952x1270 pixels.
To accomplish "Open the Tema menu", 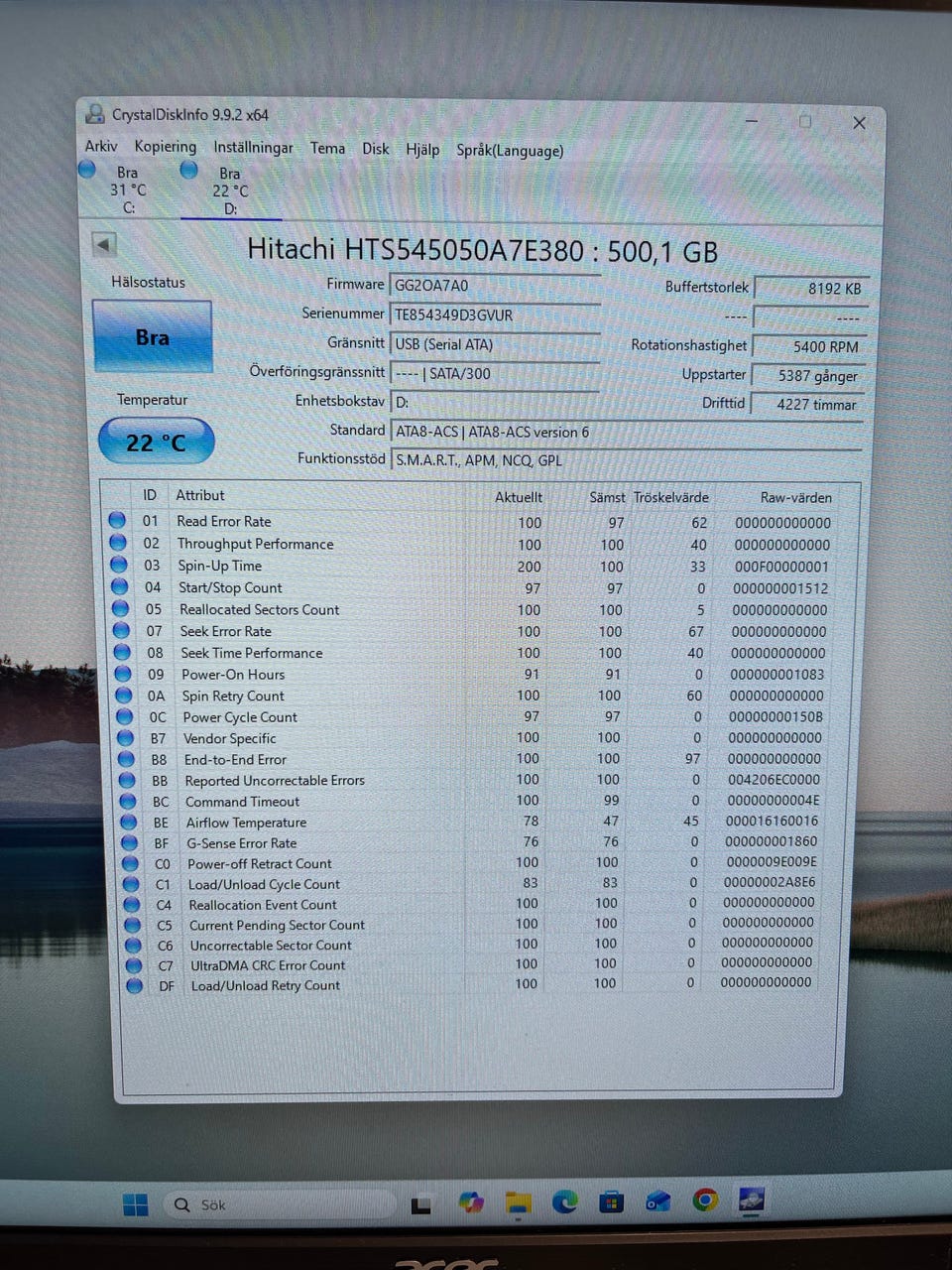I will tap(327, 149).
